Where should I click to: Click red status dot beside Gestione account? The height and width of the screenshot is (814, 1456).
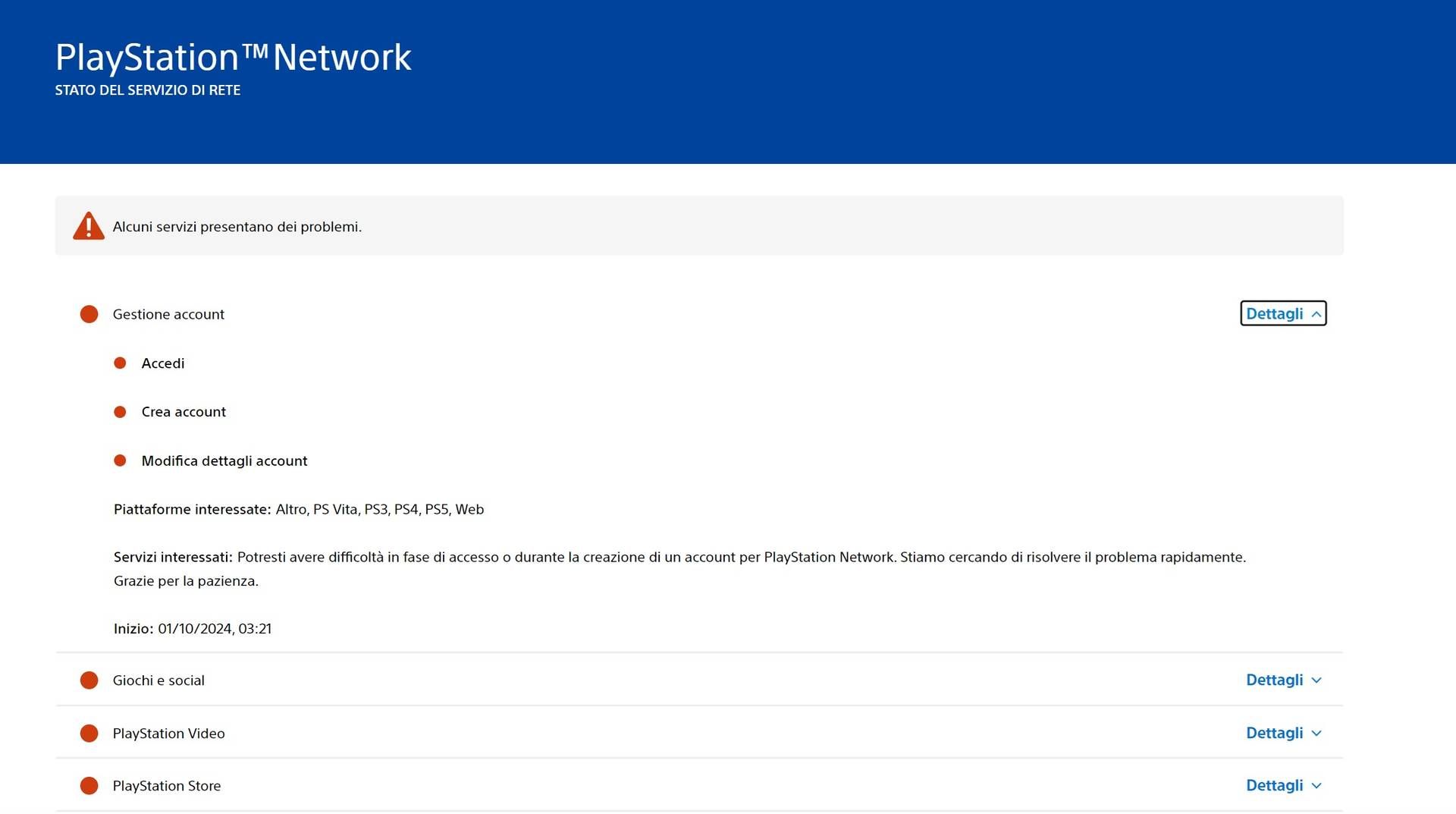89,314
